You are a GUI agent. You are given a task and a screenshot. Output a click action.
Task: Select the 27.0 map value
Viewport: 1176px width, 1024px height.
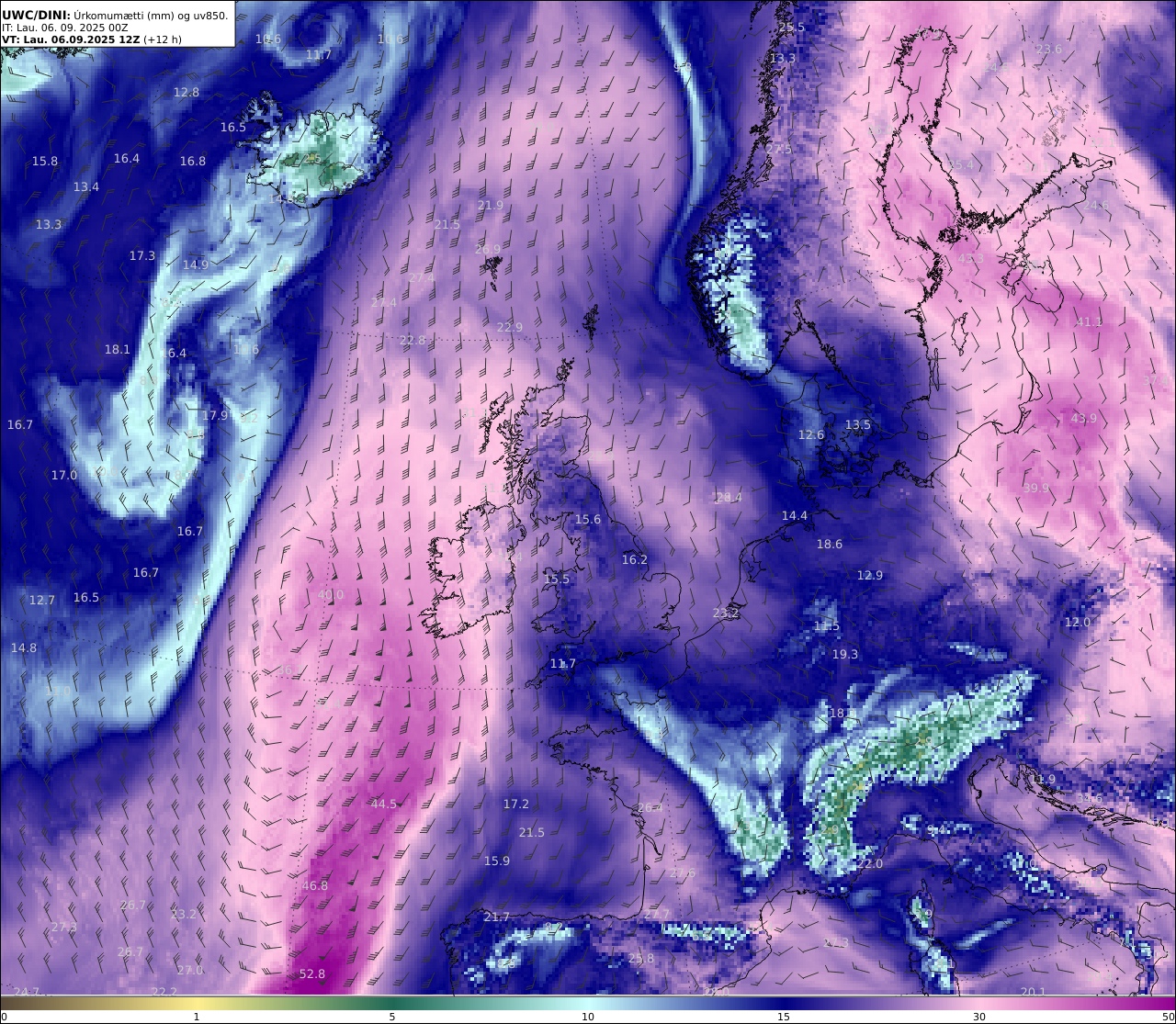point(190,970)
